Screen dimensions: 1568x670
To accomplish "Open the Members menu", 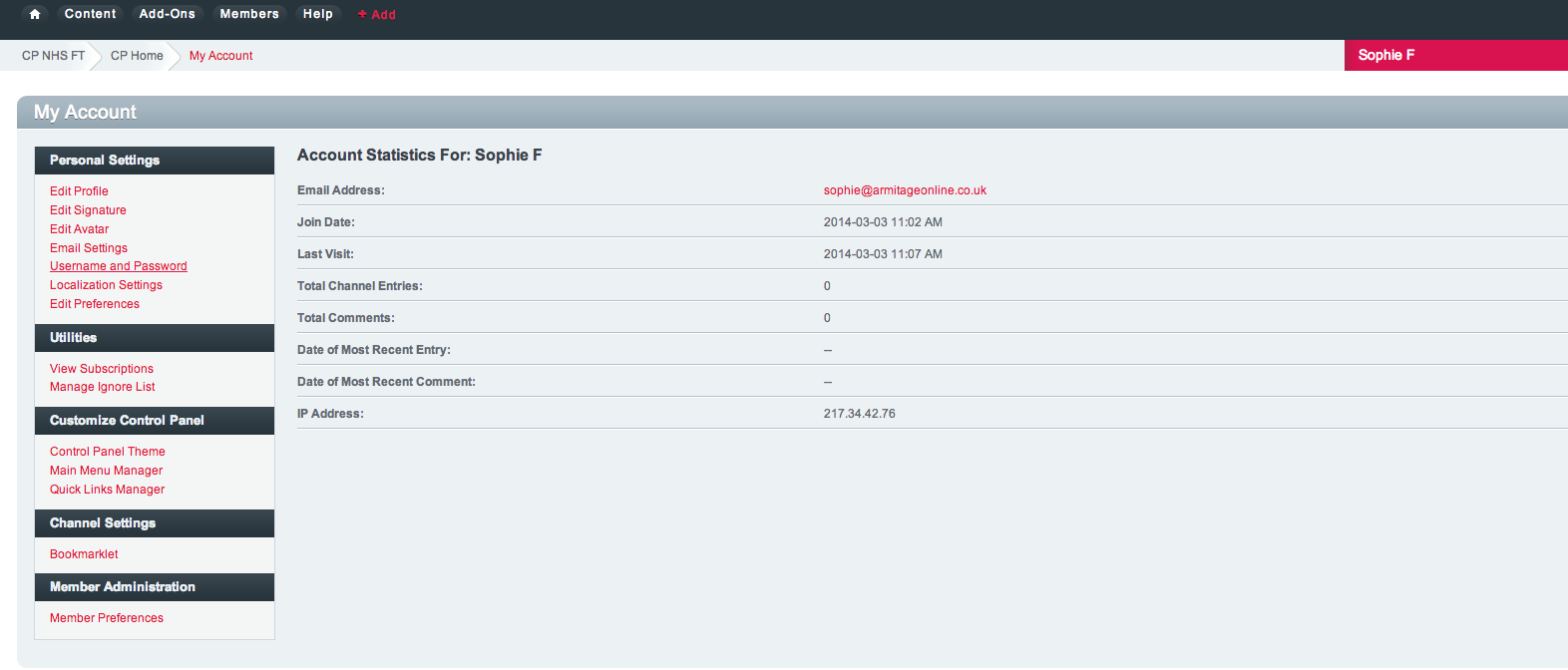I will [x=249, y=14].
